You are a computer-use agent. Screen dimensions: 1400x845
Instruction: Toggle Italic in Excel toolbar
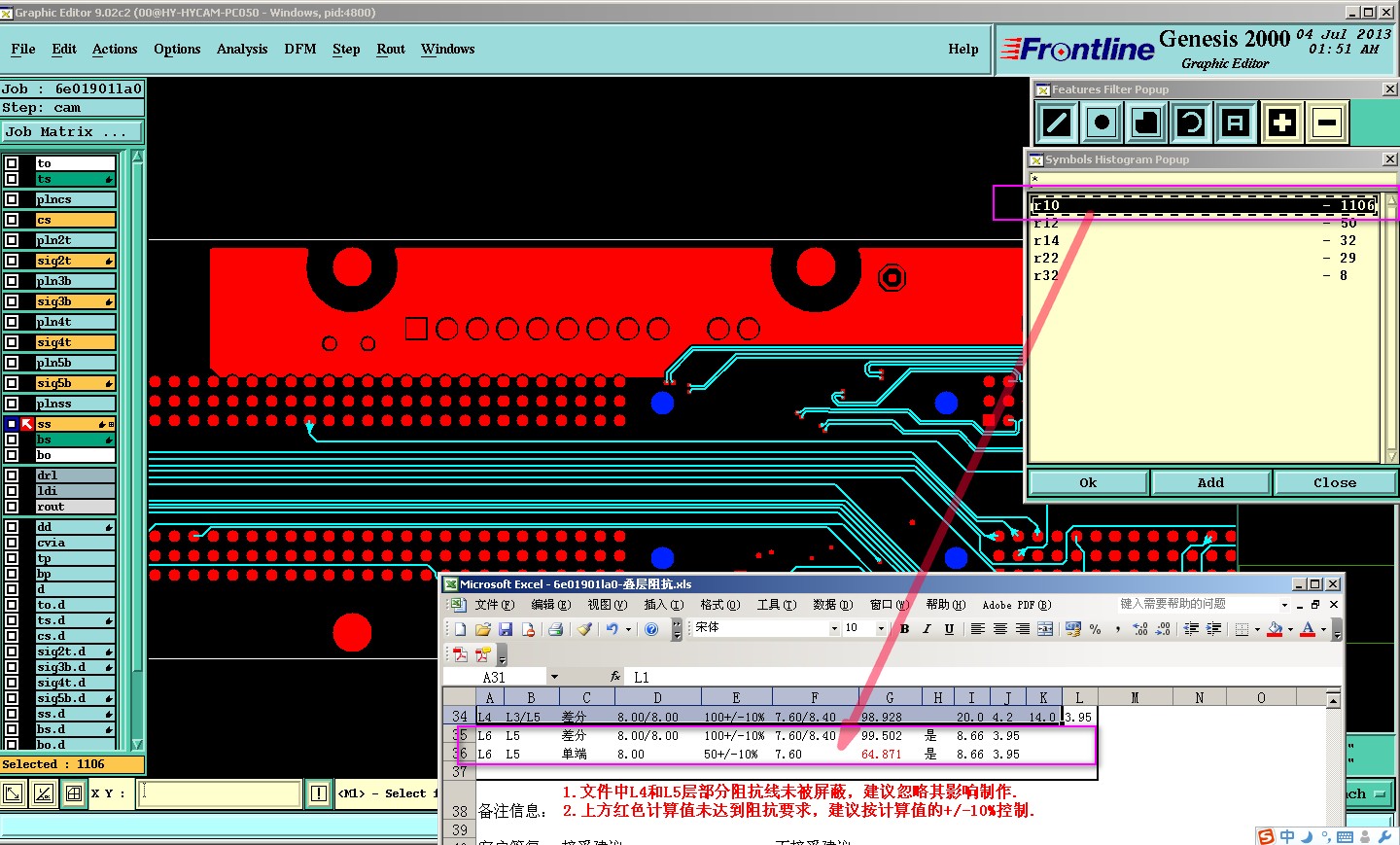coord(927,629)
